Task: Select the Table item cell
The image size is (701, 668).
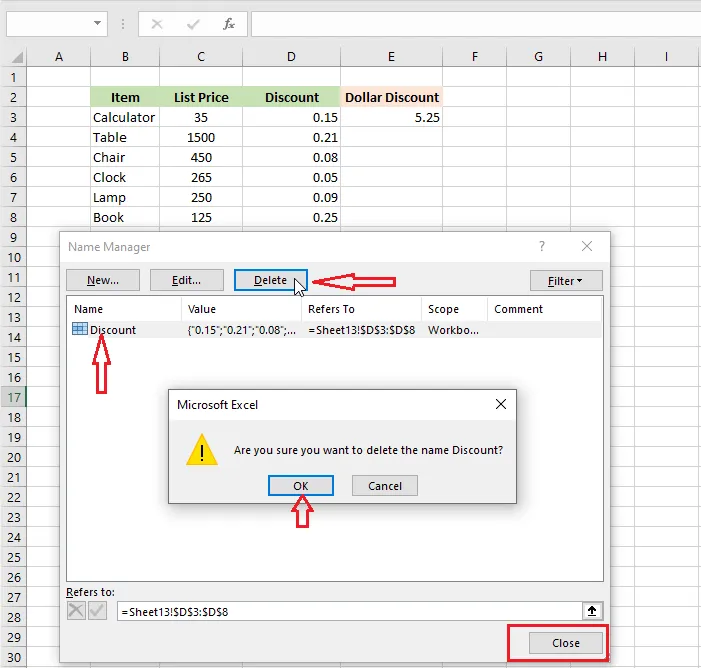Action: 125,137
